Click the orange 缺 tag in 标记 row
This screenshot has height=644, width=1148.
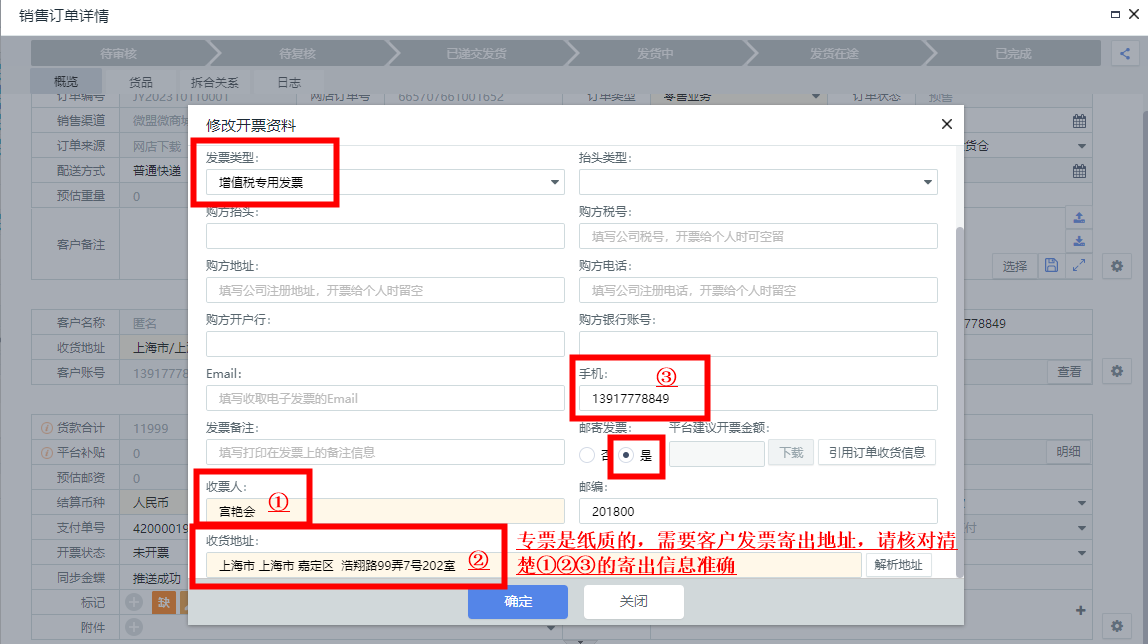tap(162, 603)
